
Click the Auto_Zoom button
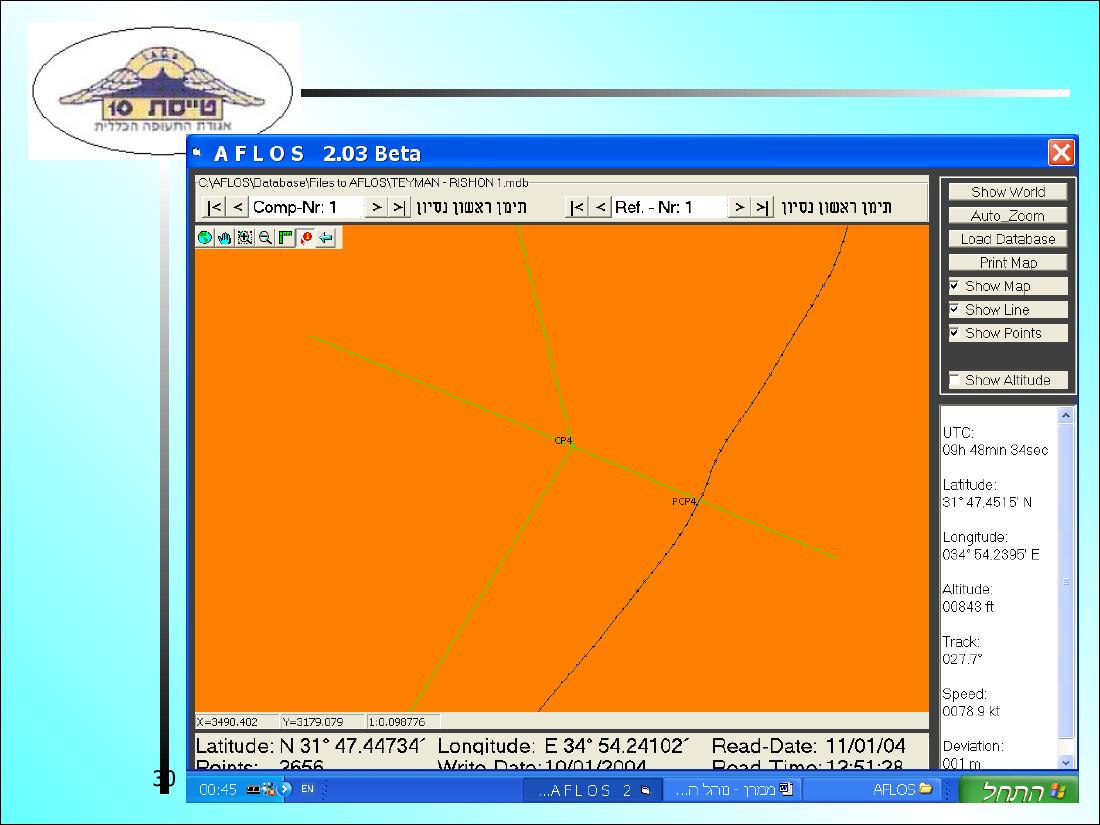coord(1008,215)
